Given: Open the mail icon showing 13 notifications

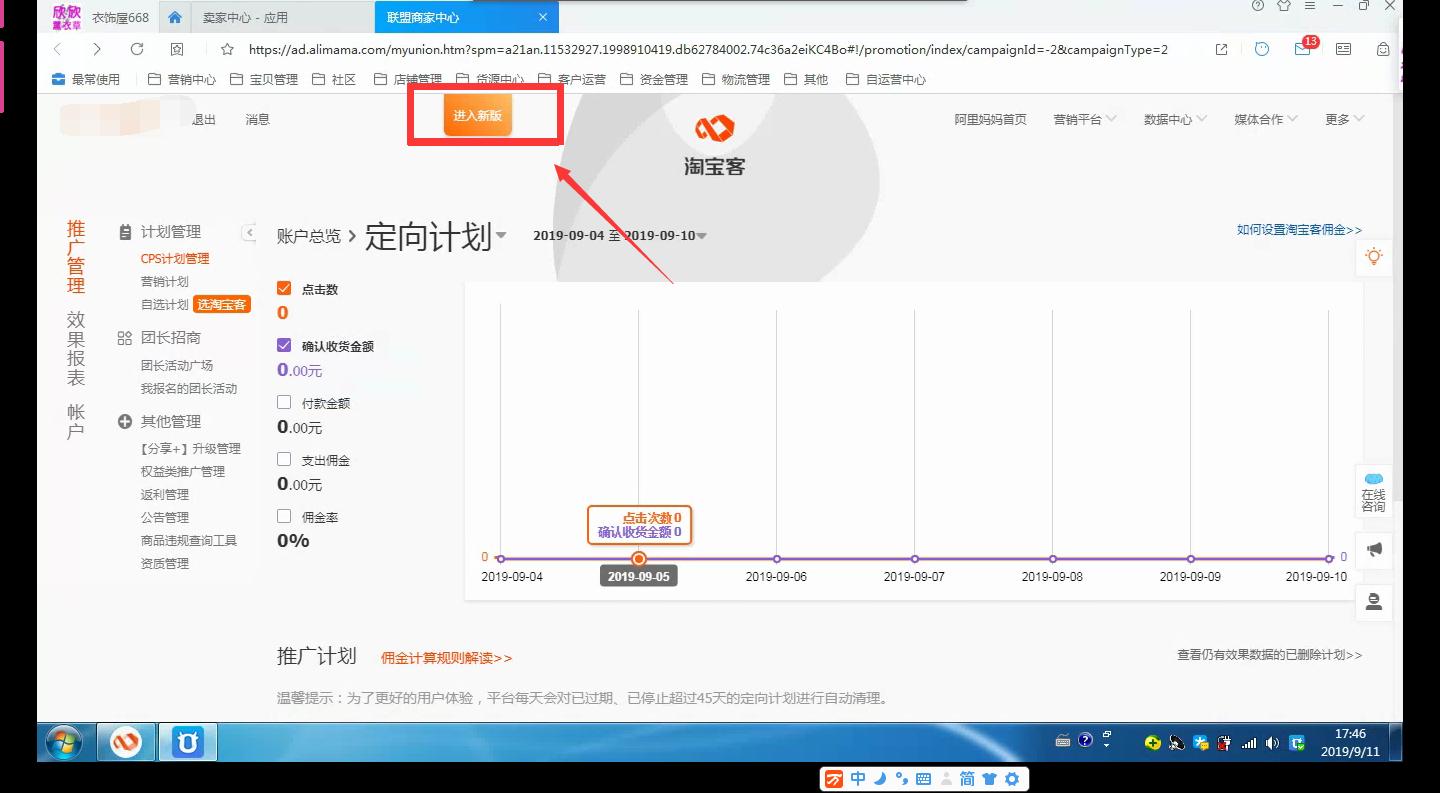Looking at the screenshot, I should [1302, 49].
